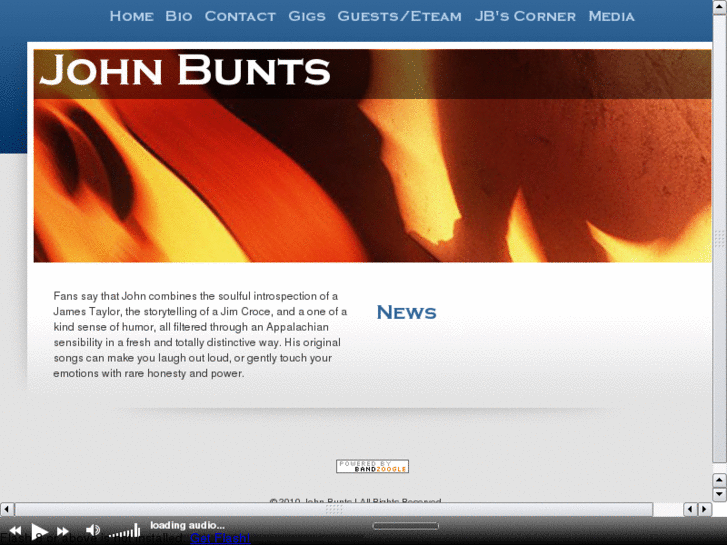Viewport: 727px width, 545px height.
Task: Click the scroll-left arrow beside the scroll-right arrow
Action: [x=690, y=509]
